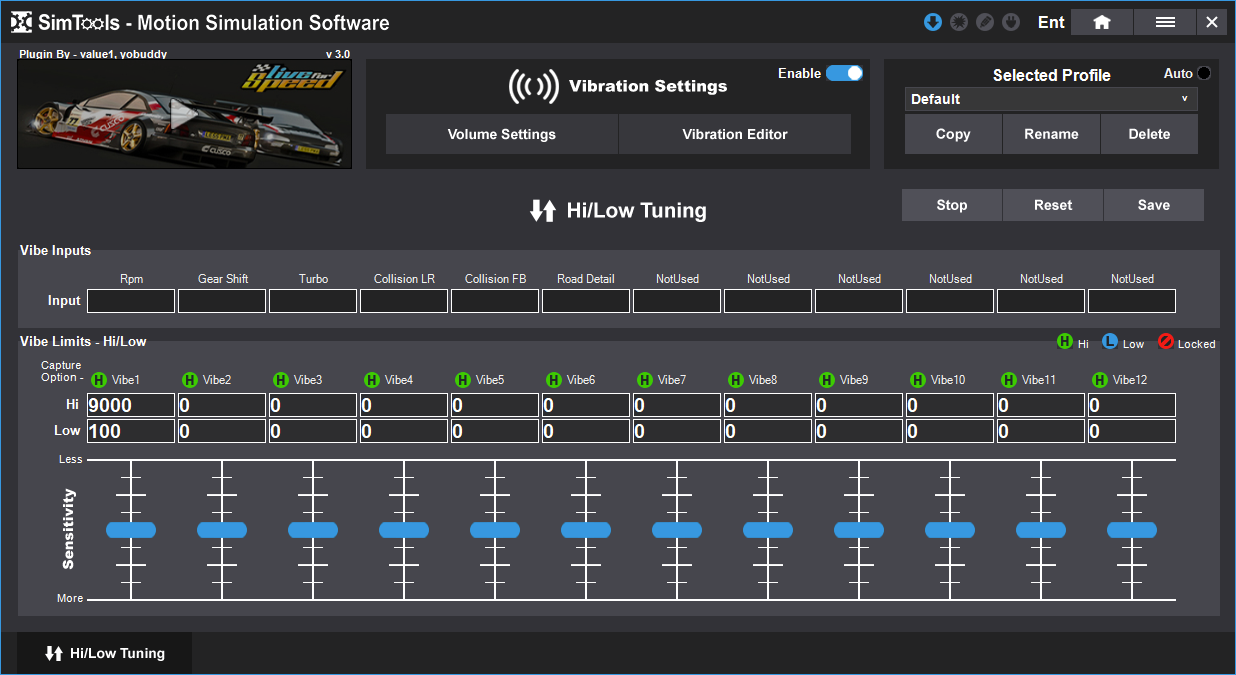Click the "Ent" label in title bar
This screenshot has height=675, width=1236.
1051,22
